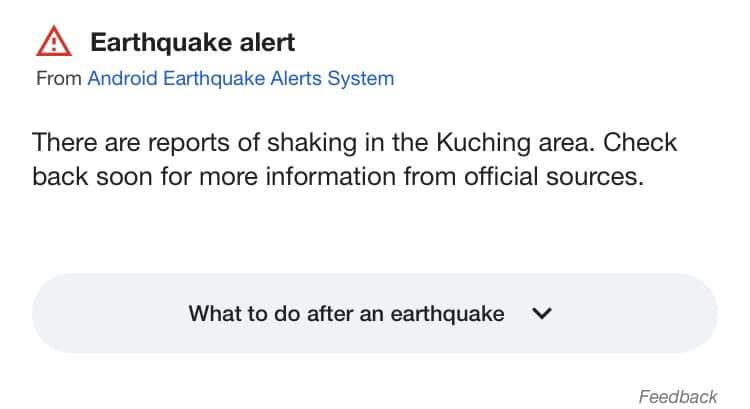This screenshot has height=409, width=750.
Task: Open "What to do after an earthquake"
Action: pyautogui.click(x=346, y=313)
